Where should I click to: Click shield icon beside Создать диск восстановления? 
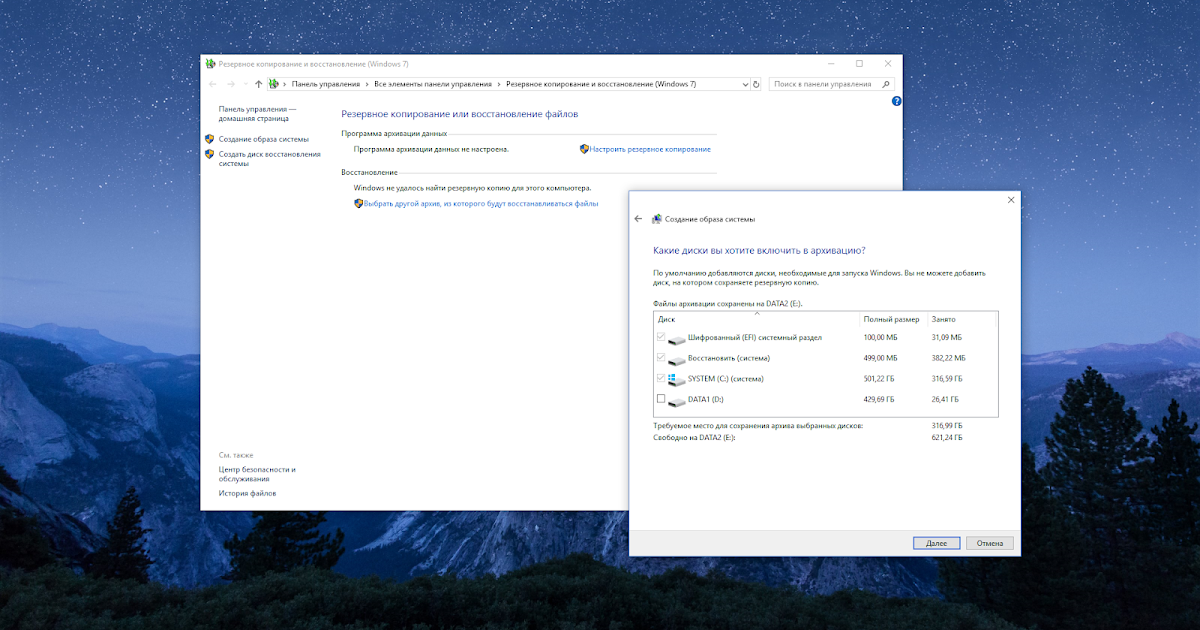coord(210,154)
